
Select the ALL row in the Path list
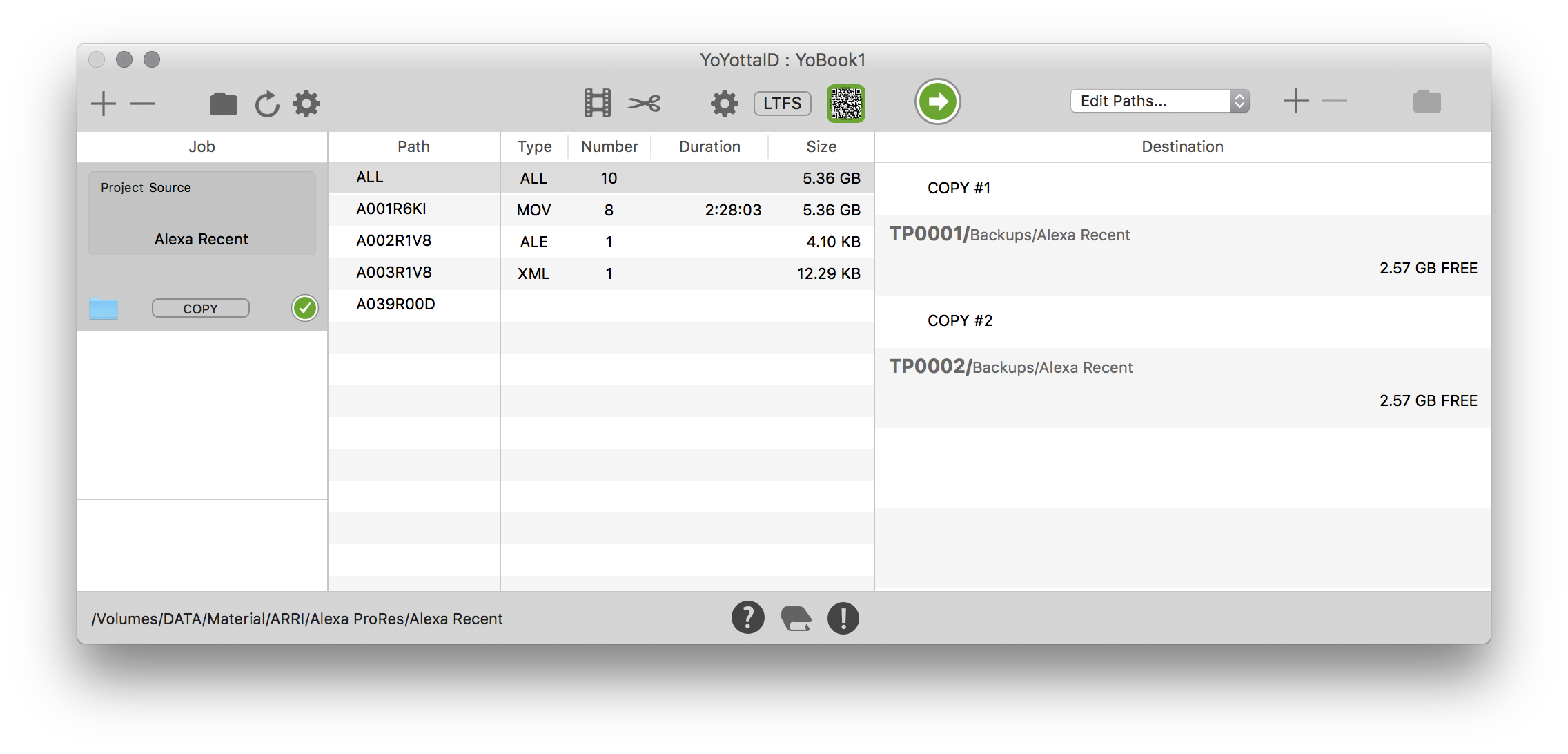(x=413, y=177)
